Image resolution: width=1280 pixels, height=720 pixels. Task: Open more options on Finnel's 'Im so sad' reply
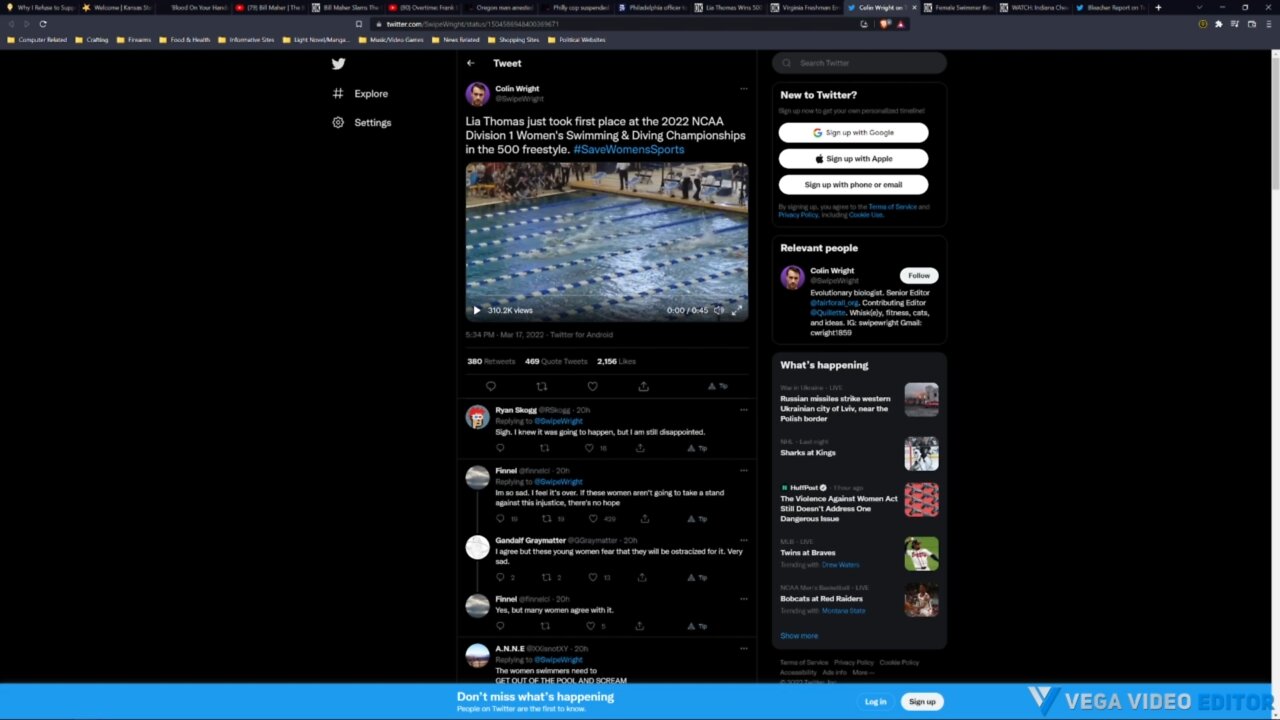tap(743, 470)
